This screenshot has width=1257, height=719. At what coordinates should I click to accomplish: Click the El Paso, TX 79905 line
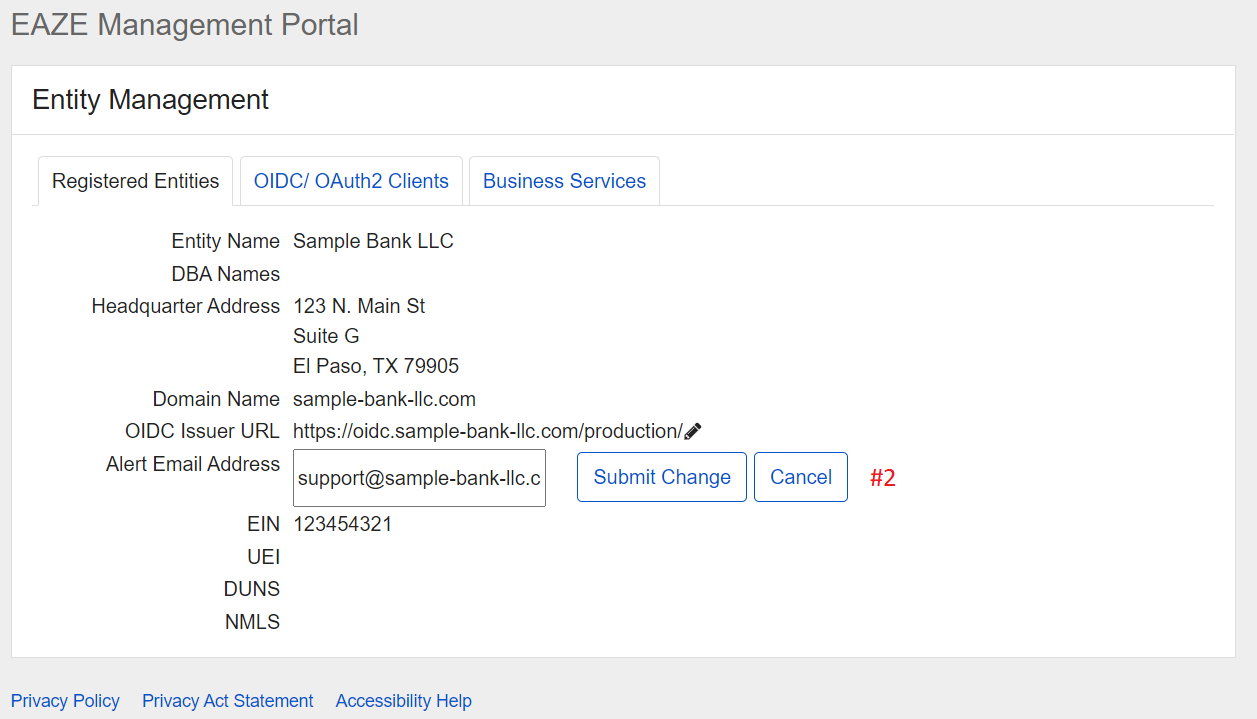(x=376, y=366)
